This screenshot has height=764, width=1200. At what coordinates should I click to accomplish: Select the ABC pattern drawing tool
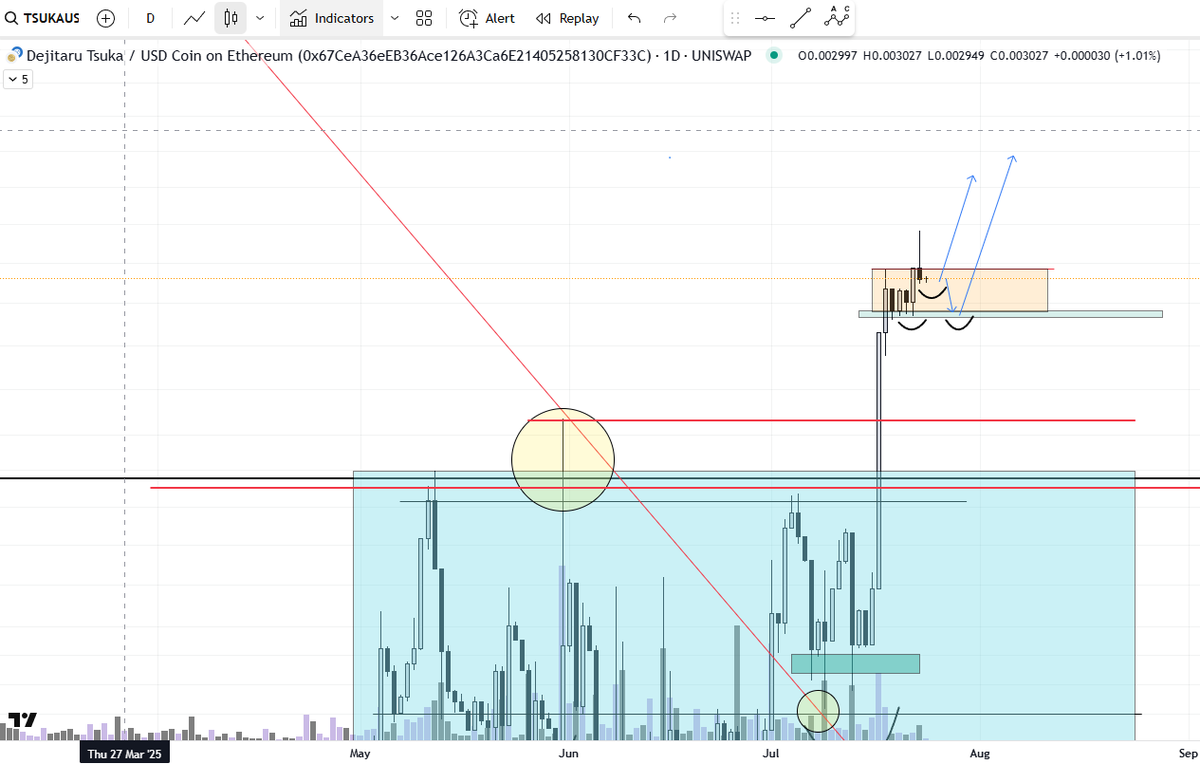(837, 17)
